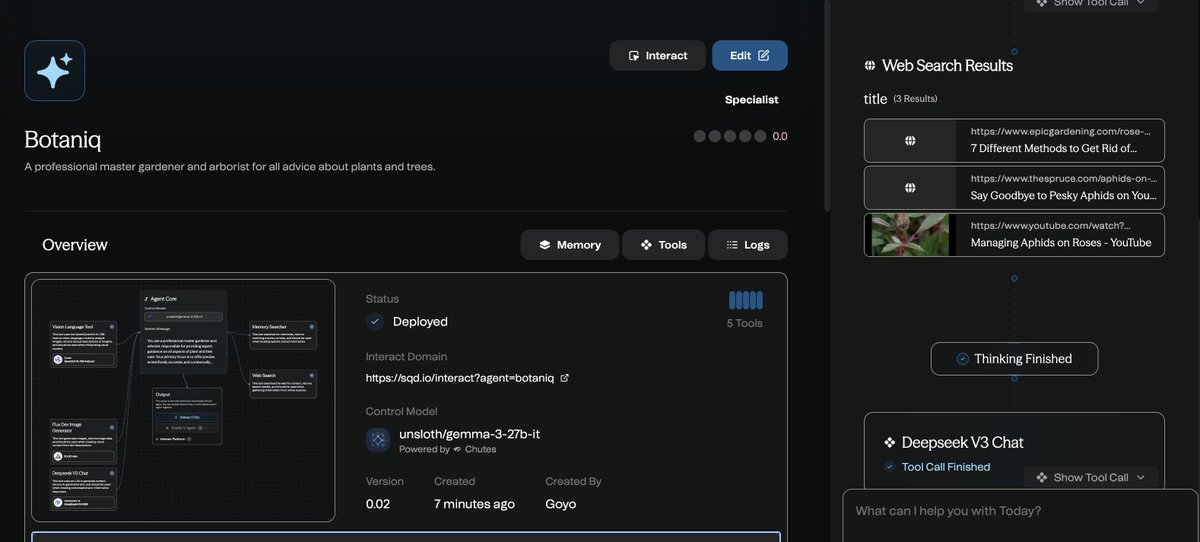The height and width of the screenshot is (542, 1200).
Task: Click the Tool Call Finished status text
Action: click(x=946, y=467)
